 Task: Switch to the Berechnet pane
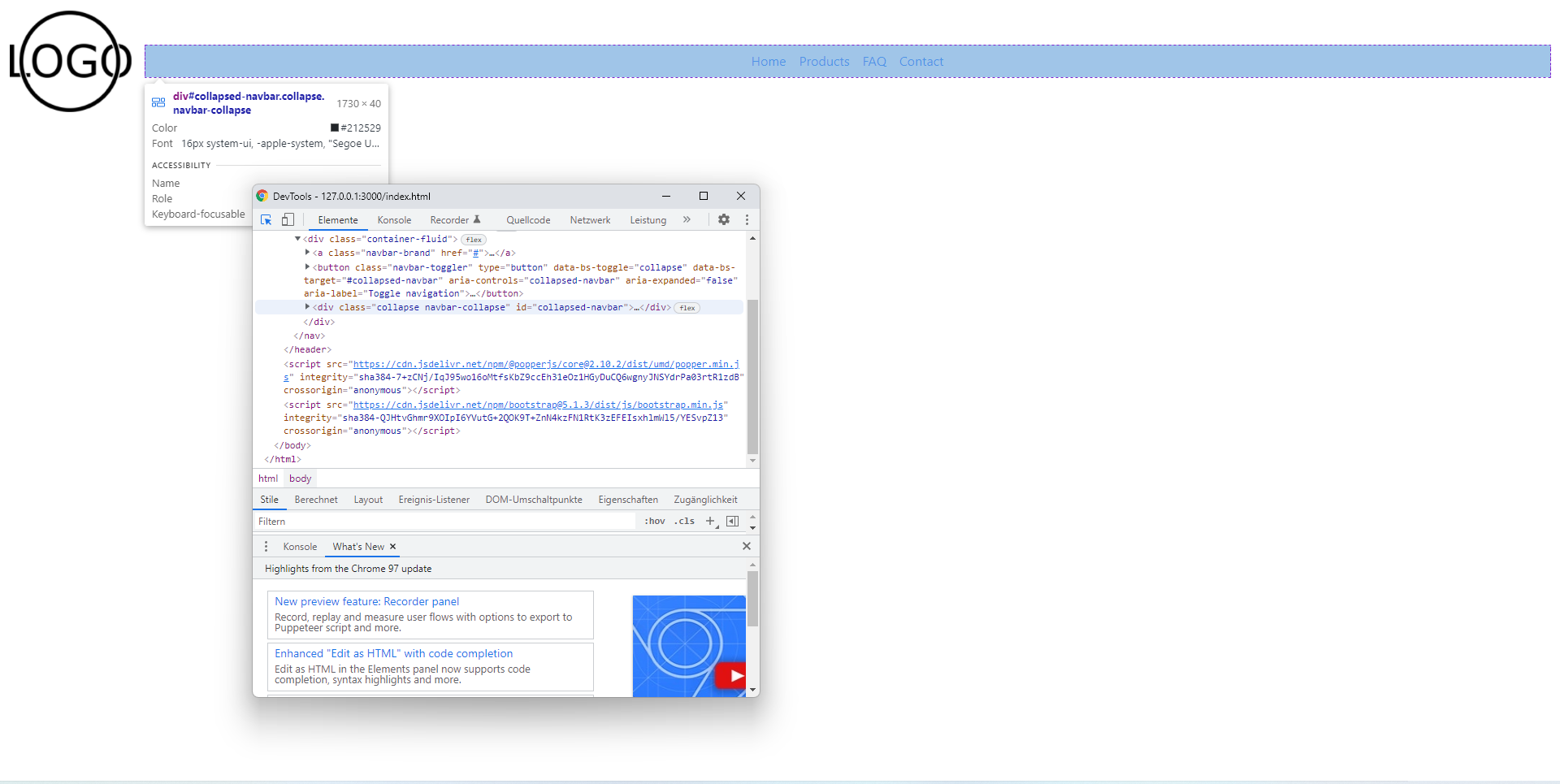tap(316, 500)
